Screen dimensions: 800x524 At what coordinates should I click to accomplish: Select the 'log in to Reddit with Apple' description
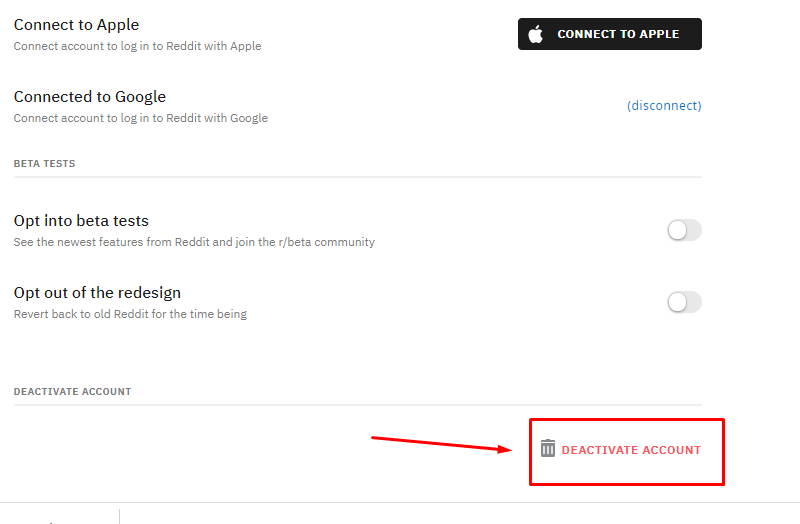(138, 46)
